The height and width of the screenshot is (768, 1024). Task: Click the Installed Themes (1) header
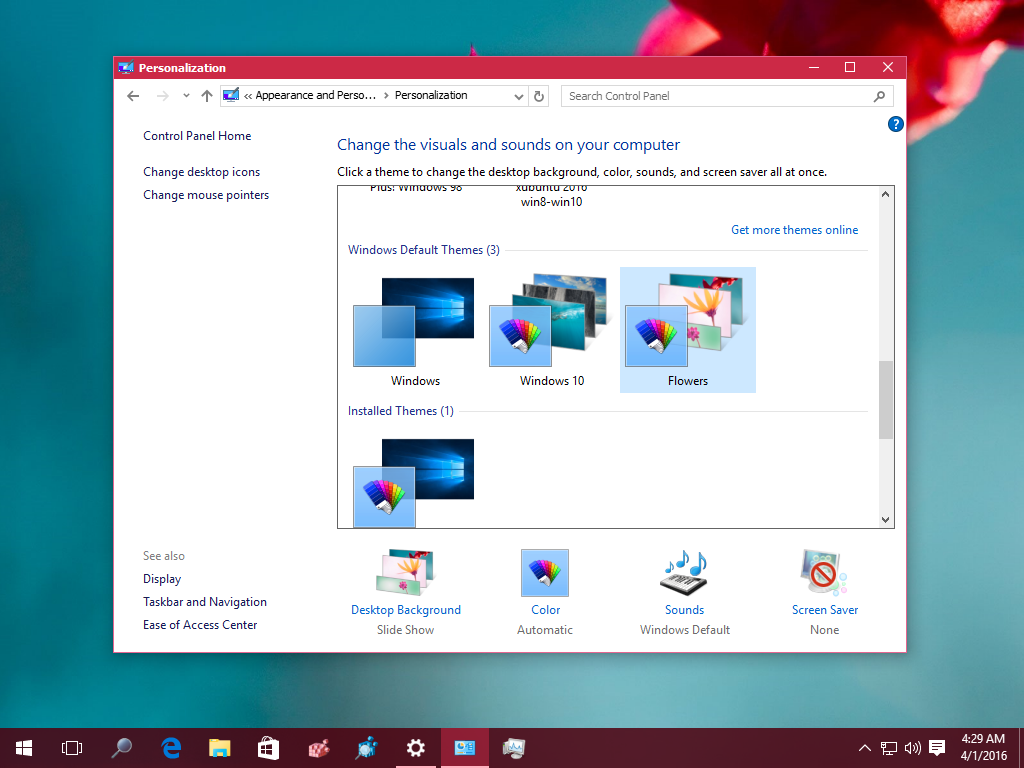[x=400, y=411]
